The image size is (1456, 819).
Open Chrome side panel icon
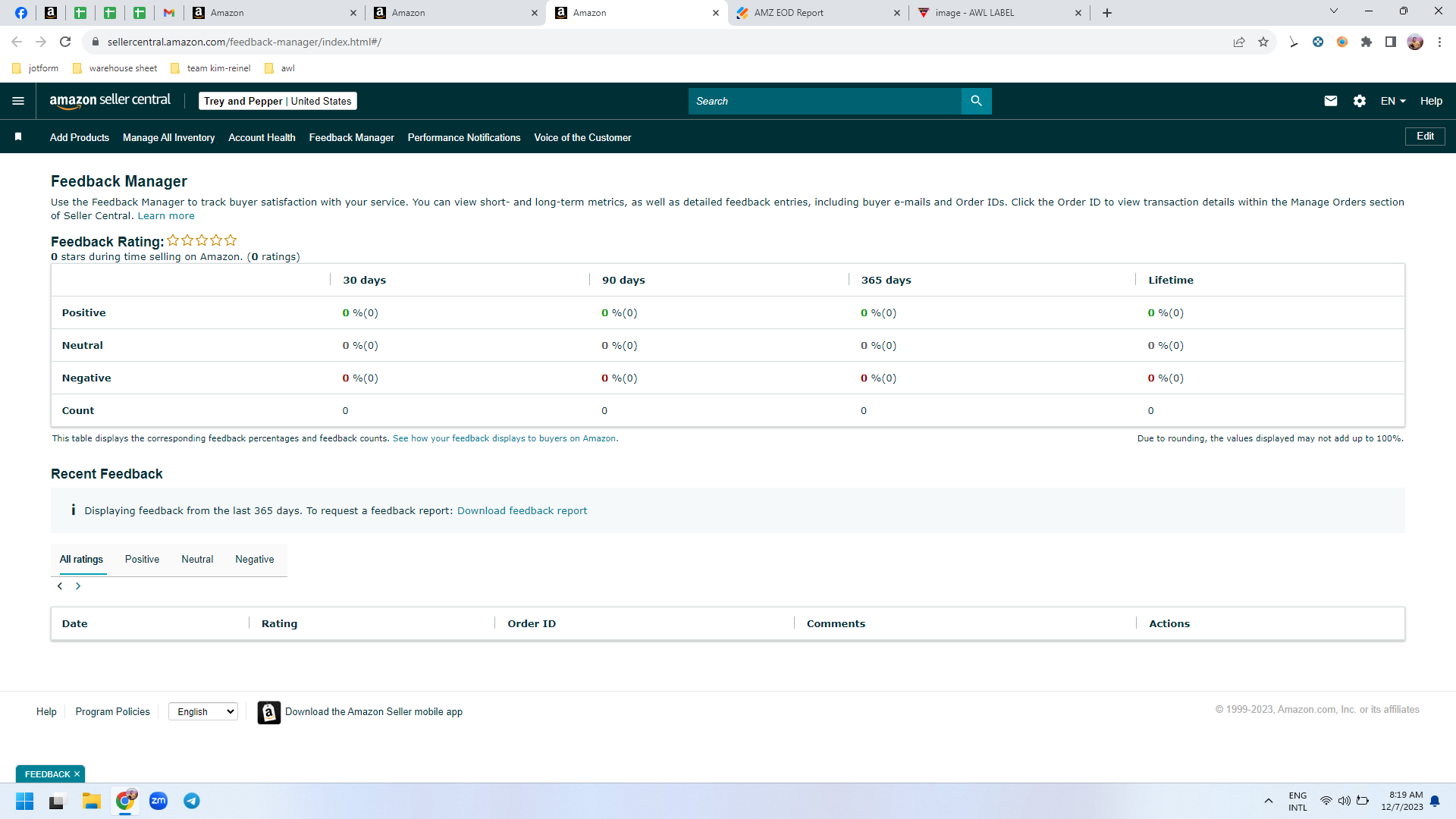pos(1391,42)
